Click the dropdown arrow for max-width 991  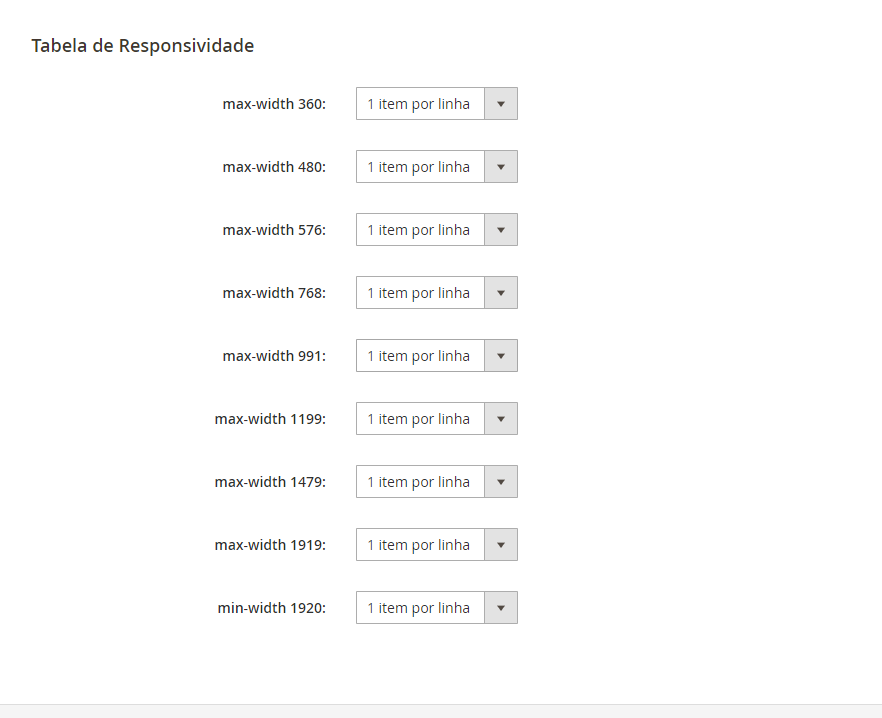tap(501, 356)
